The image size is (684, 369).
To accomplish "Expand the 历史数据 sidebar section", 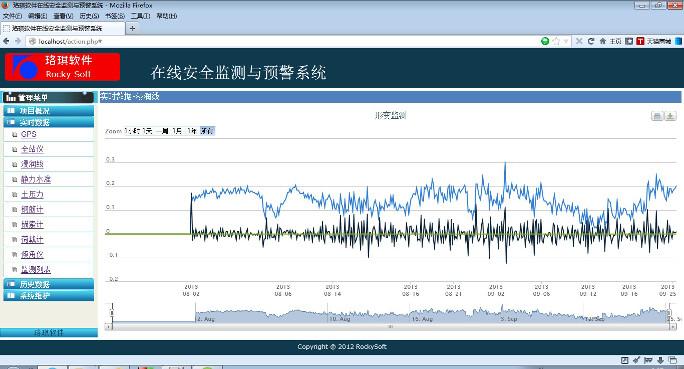I will pos(48,284).
